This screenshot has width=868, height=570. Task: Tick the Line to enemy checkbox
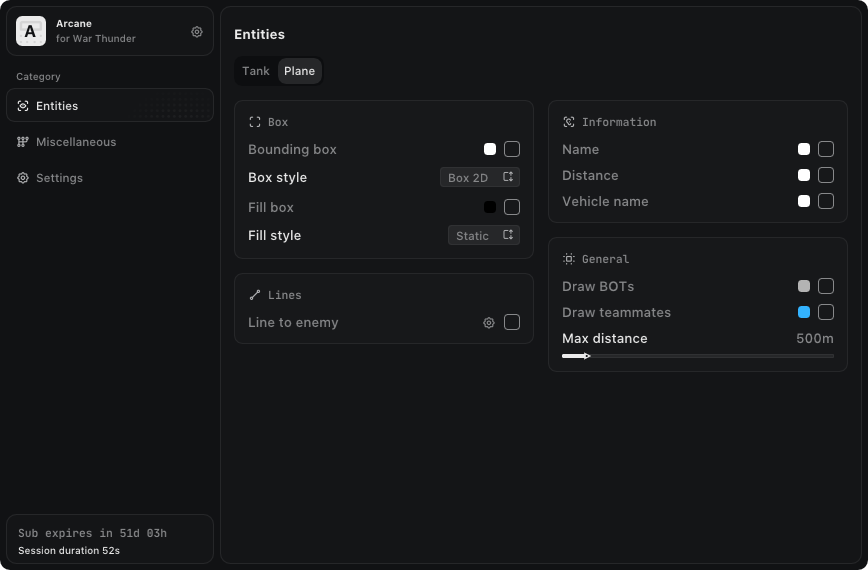(512, 322)
